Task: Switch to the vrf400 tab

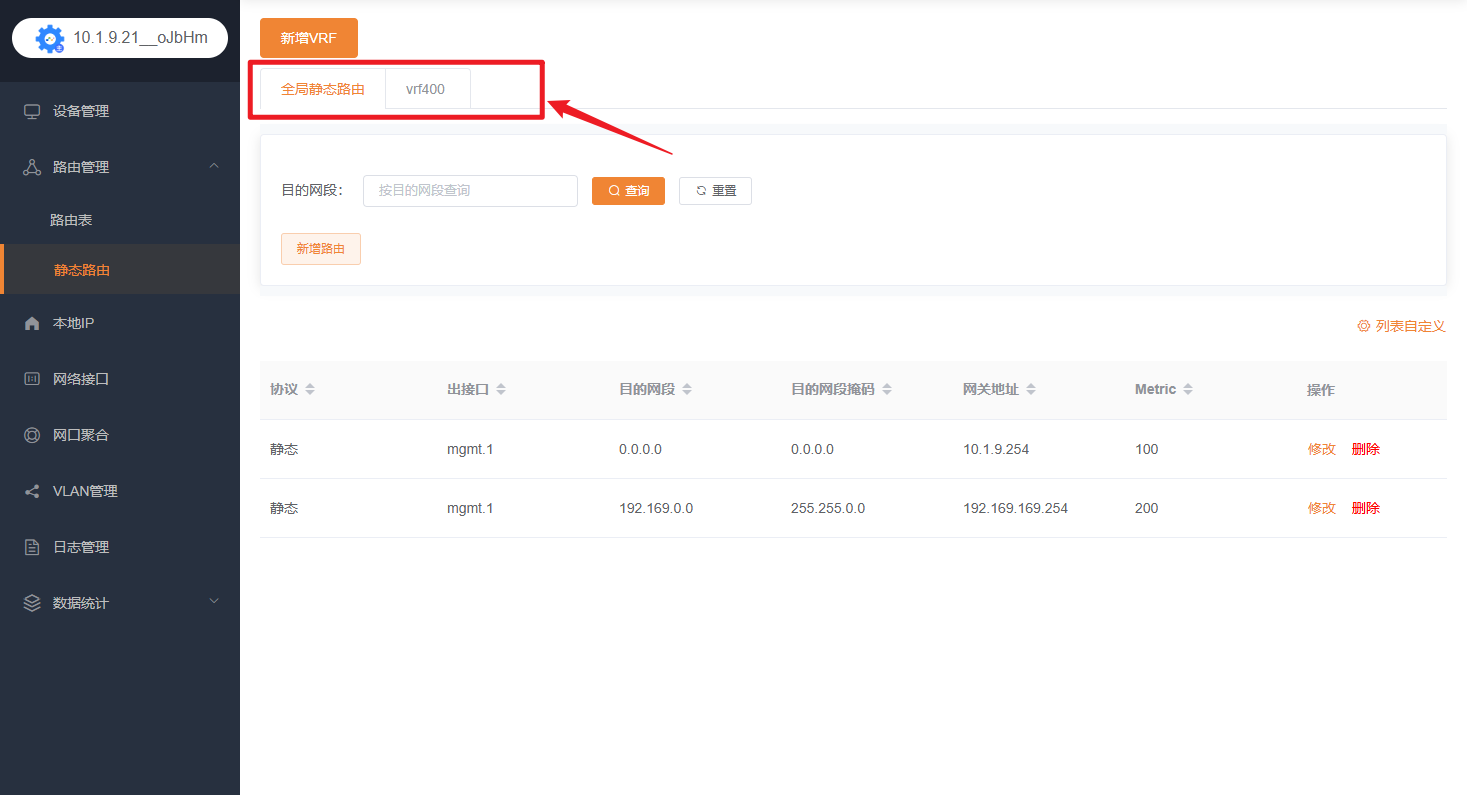Action: point(426,89)
